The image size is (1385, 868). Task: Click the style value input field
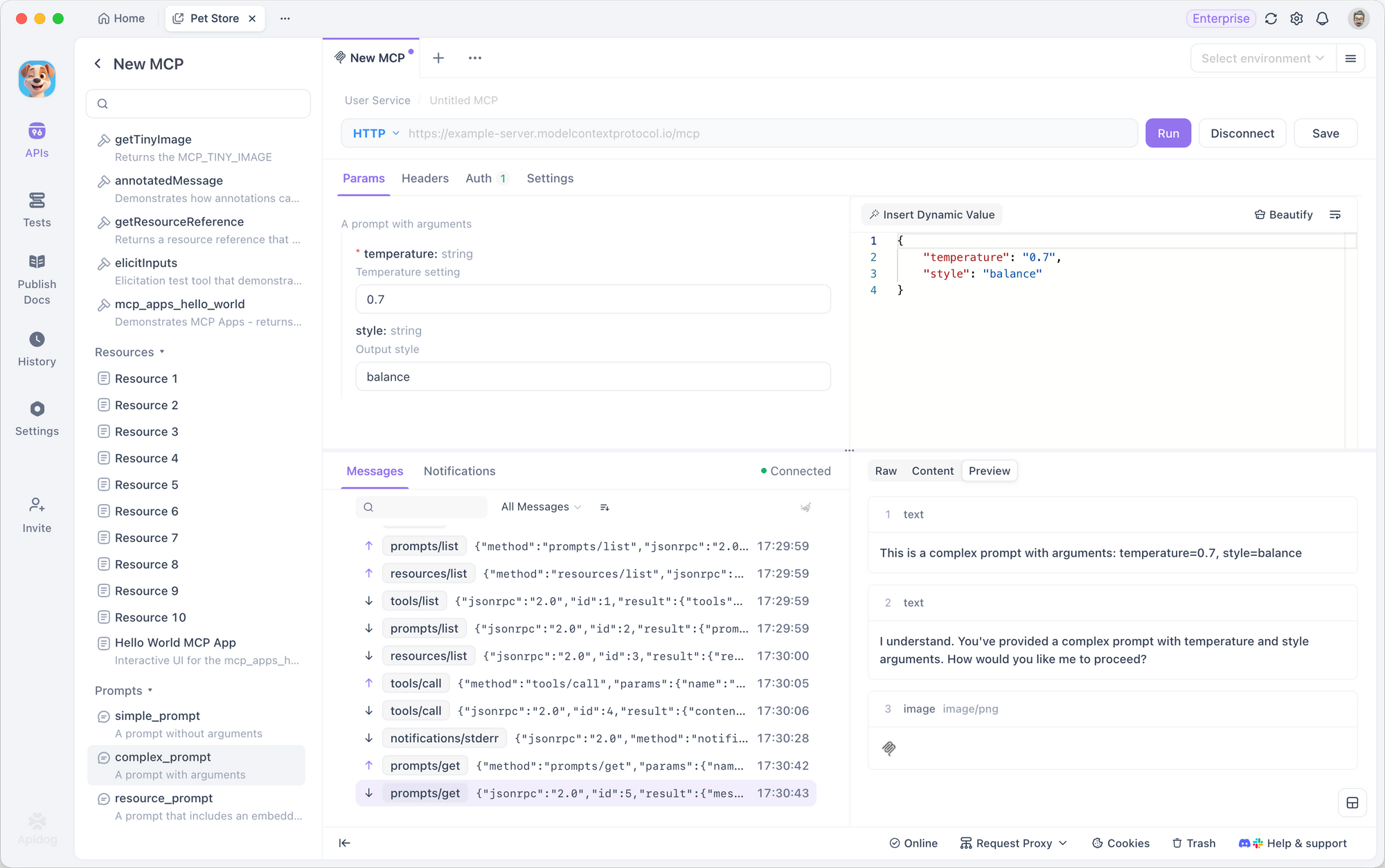coord(593,377)
